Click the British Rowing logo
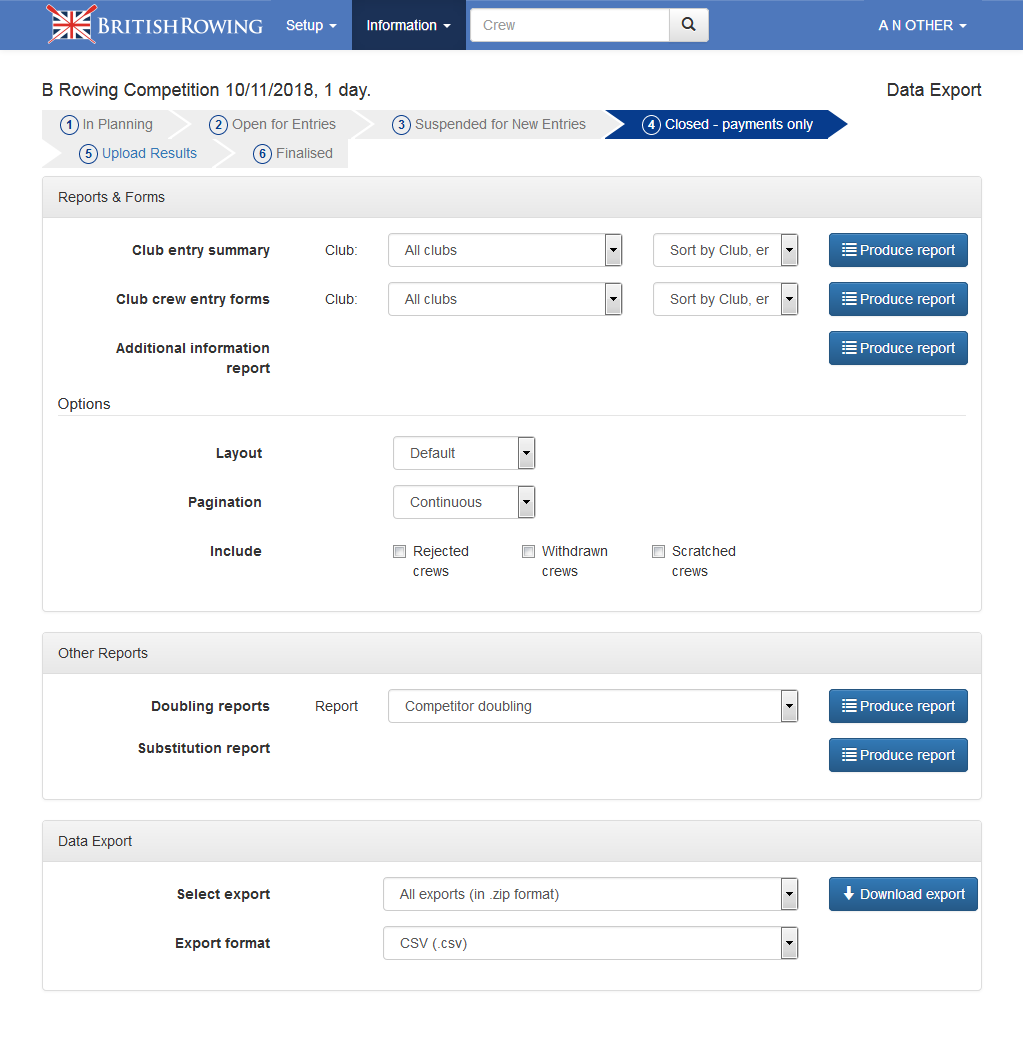Viewport: 1023px width, 1043px height. (155, 25)
